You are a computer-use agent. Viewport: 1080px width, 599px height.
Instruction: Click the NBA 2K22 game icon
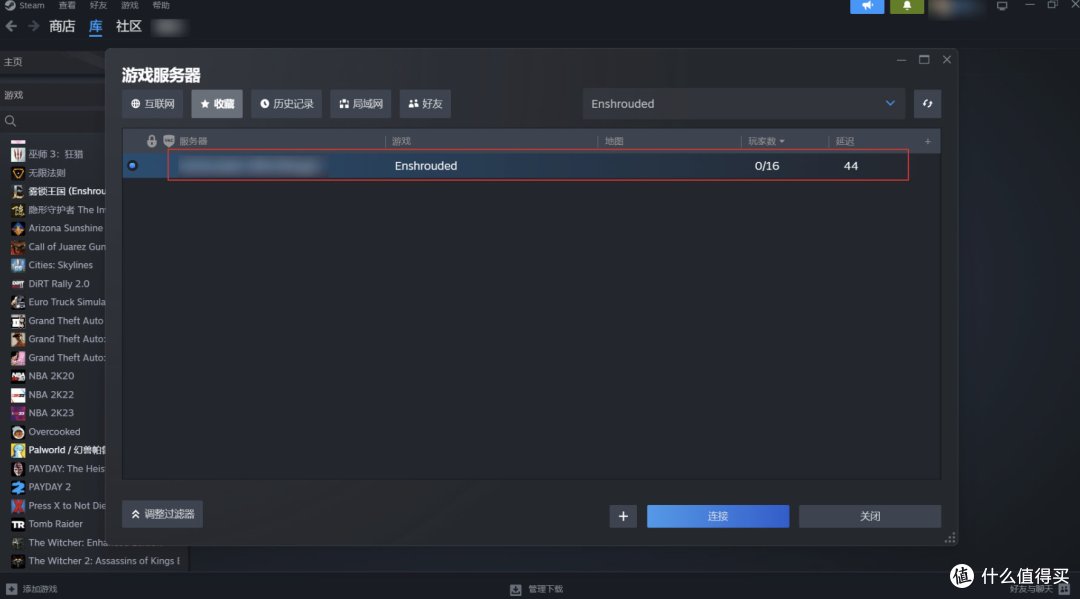[x=18, y=395]
